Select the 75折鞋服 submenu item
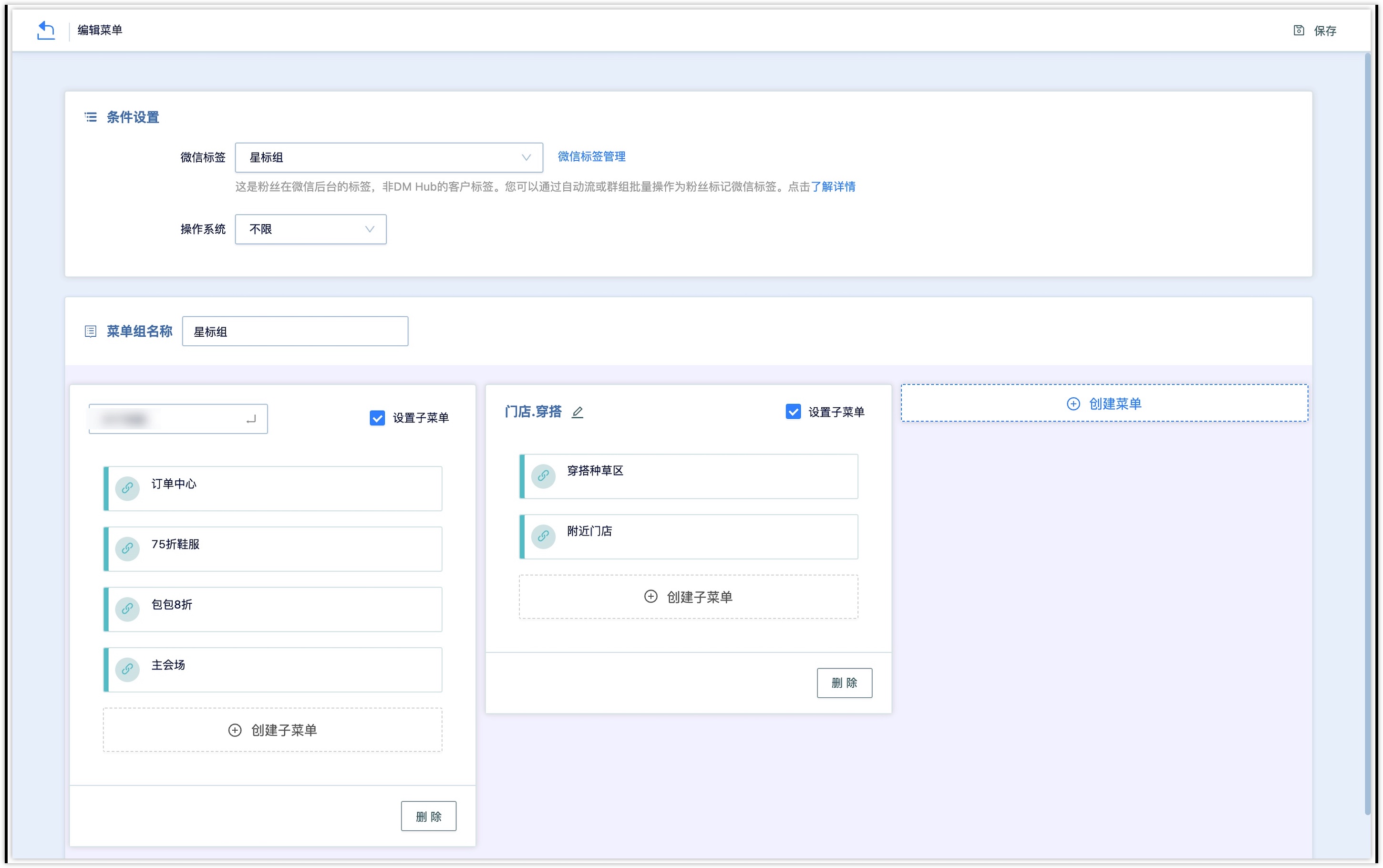 point(273,549)
